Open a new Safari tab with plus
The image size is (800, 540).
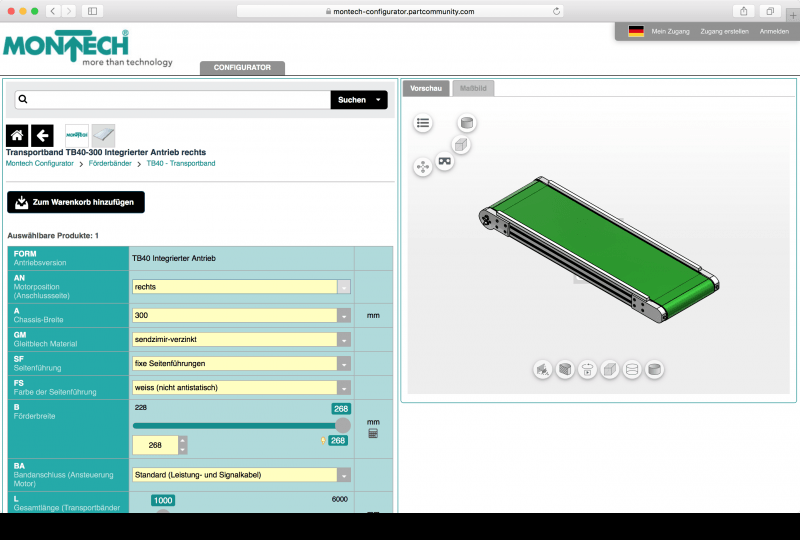[x=793, y=15]
